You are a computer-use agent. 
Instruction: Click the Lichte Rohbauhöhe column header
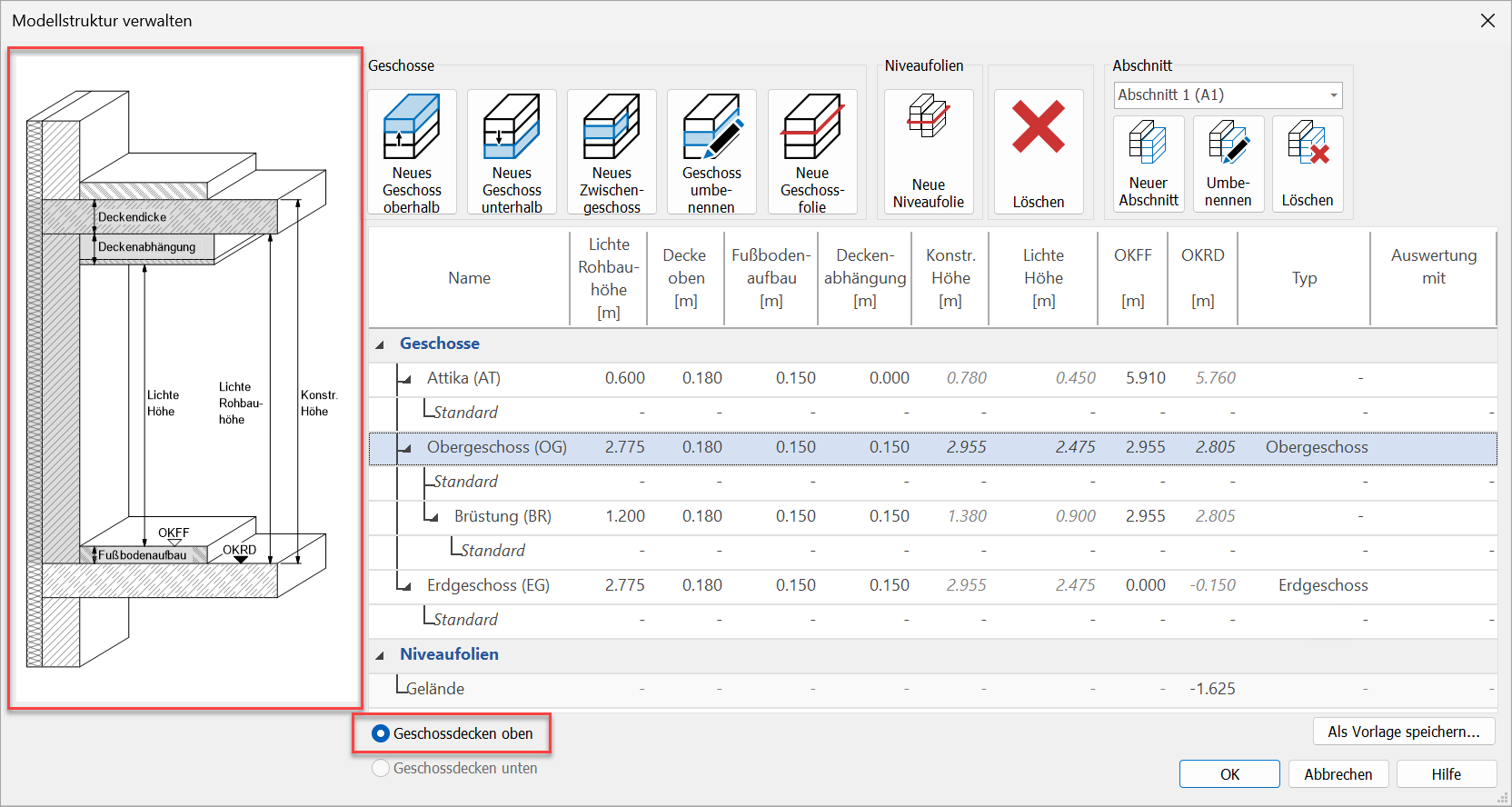click(609, 278)
